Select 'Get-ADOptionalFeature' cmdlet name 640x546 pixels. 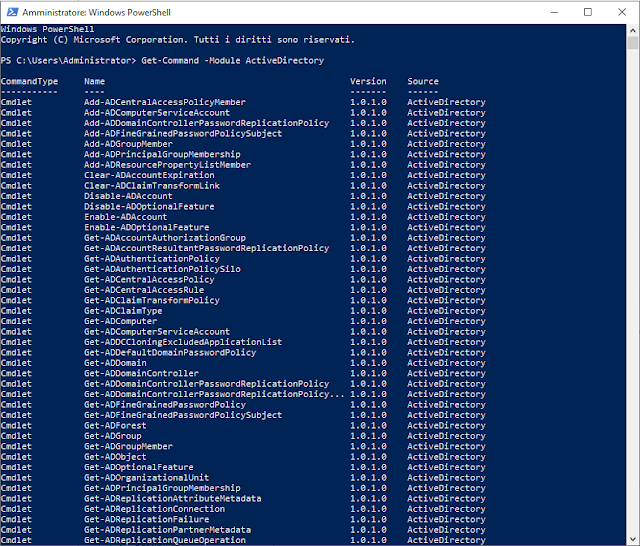[139, 468]
